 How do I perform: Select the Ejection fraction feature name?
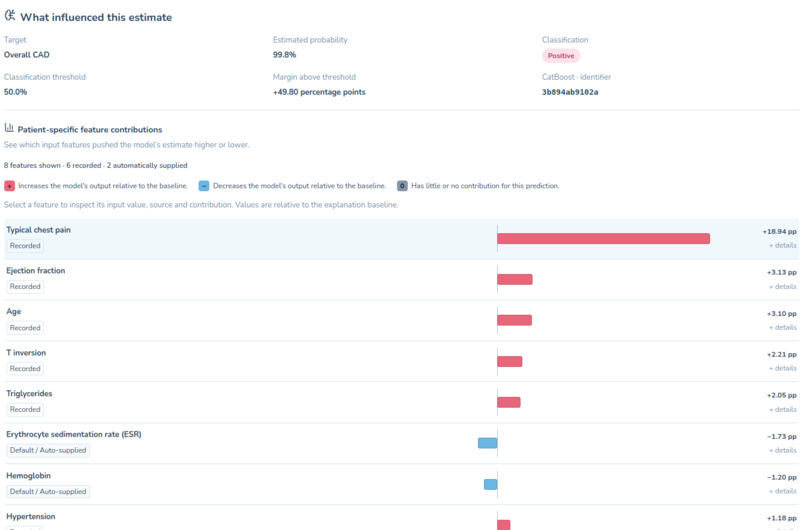(x=35, y=271)
